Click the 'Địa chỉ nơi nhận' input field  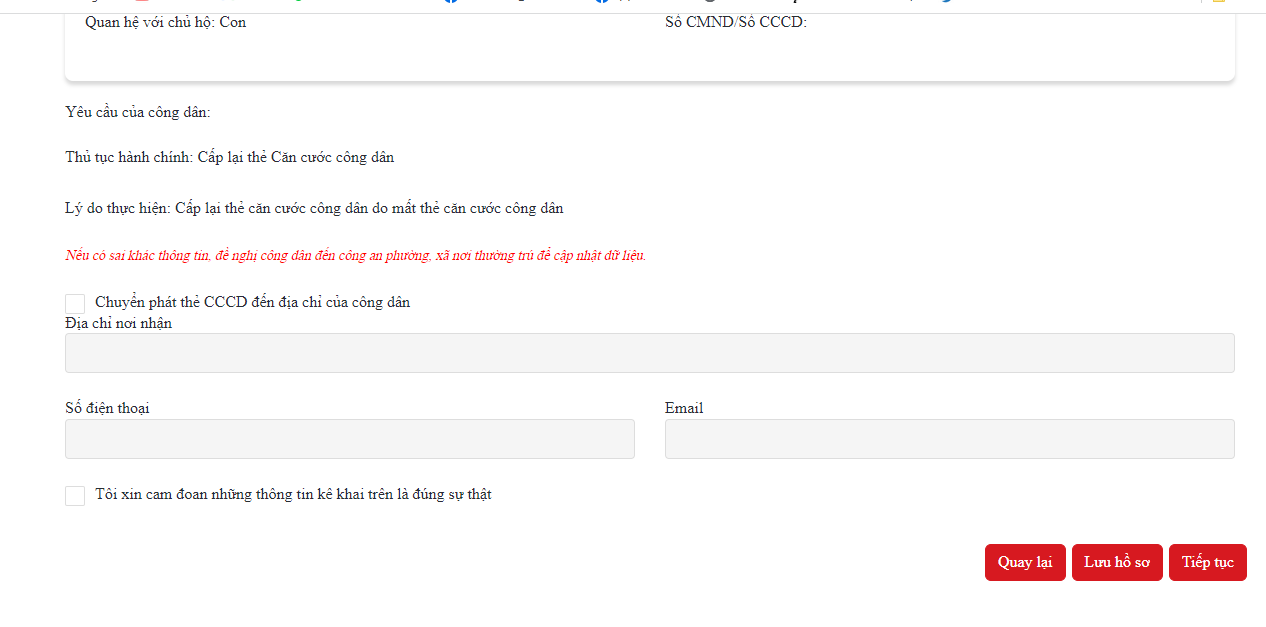point(649,353)
